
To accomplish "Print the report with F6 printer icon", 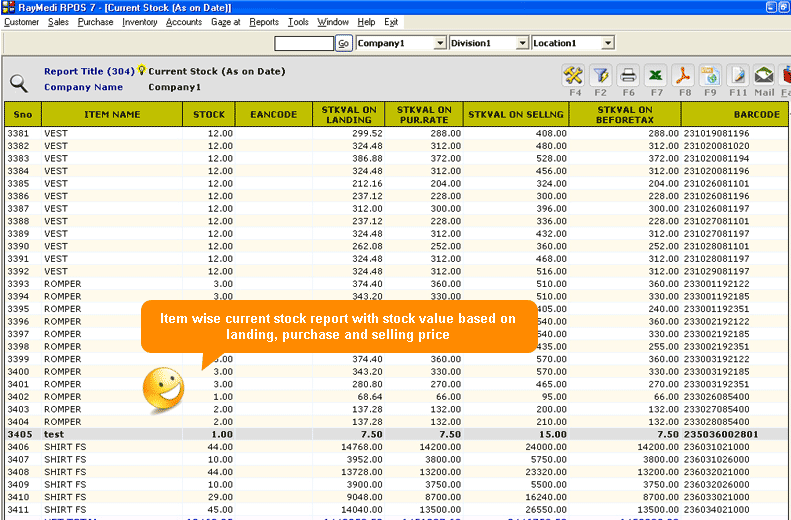I will click(x=628, y=75).
